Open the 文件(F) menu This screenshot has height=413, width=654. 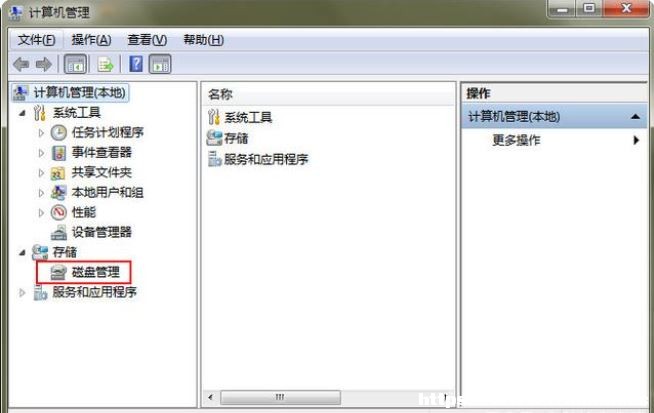pos(36,40)
